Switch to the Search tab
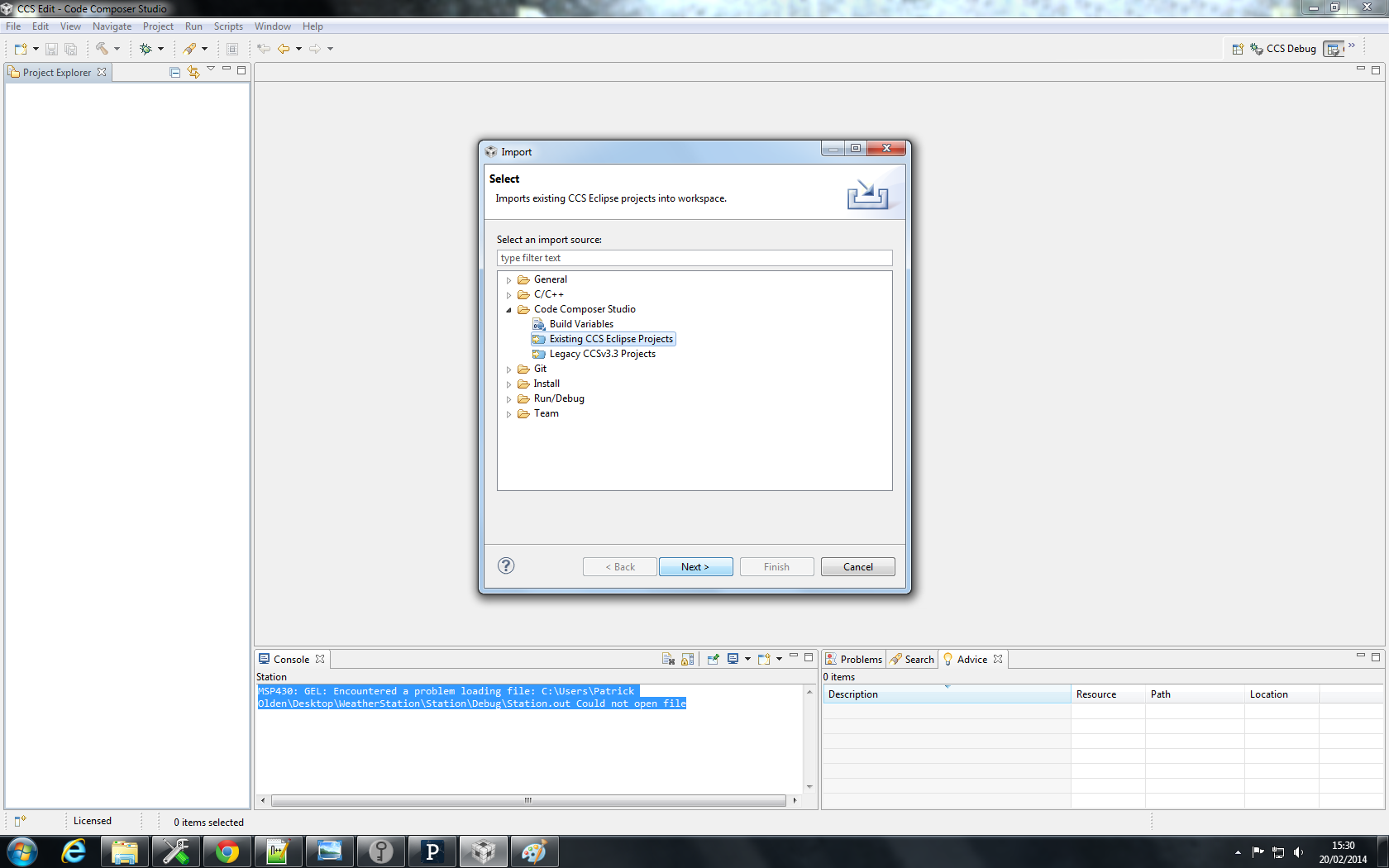 pyautogui.click(x=912, y=659)
